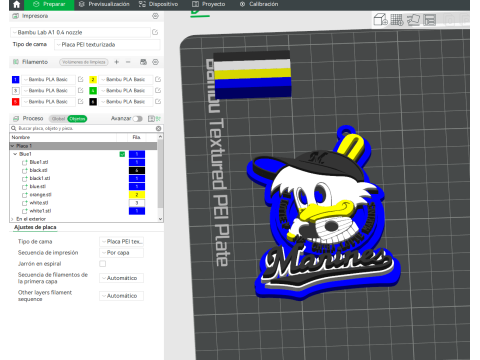Click the Arrange all objects tool
The image size is (480, 360).
coord(430,20)
